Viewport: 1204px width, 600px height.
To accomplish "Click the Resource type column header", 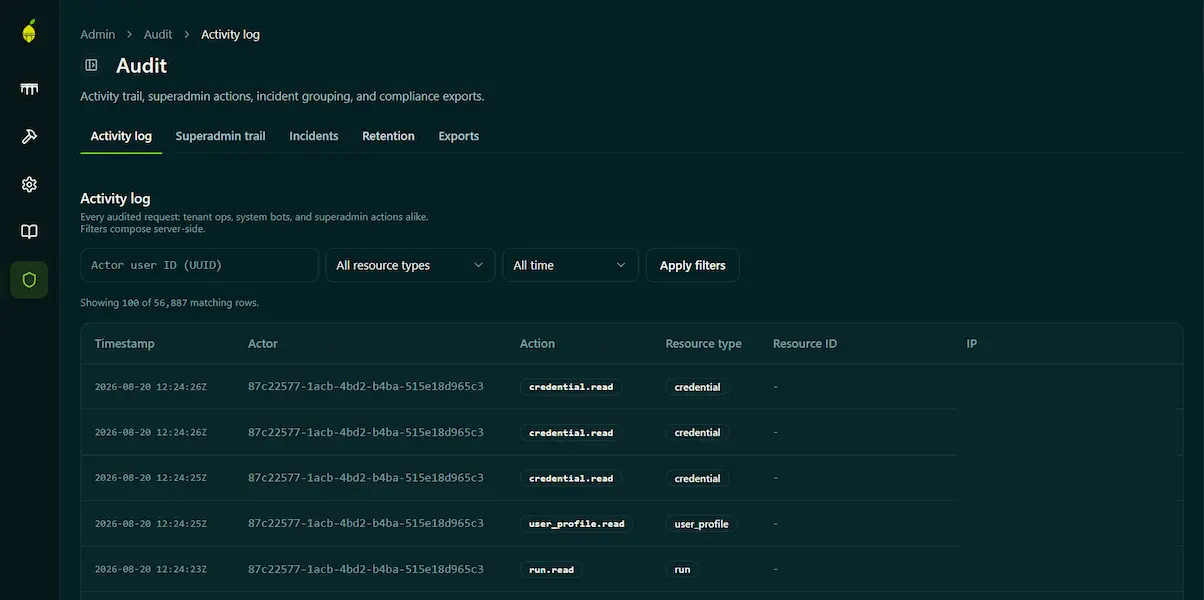I will click(x=704, y=343).
